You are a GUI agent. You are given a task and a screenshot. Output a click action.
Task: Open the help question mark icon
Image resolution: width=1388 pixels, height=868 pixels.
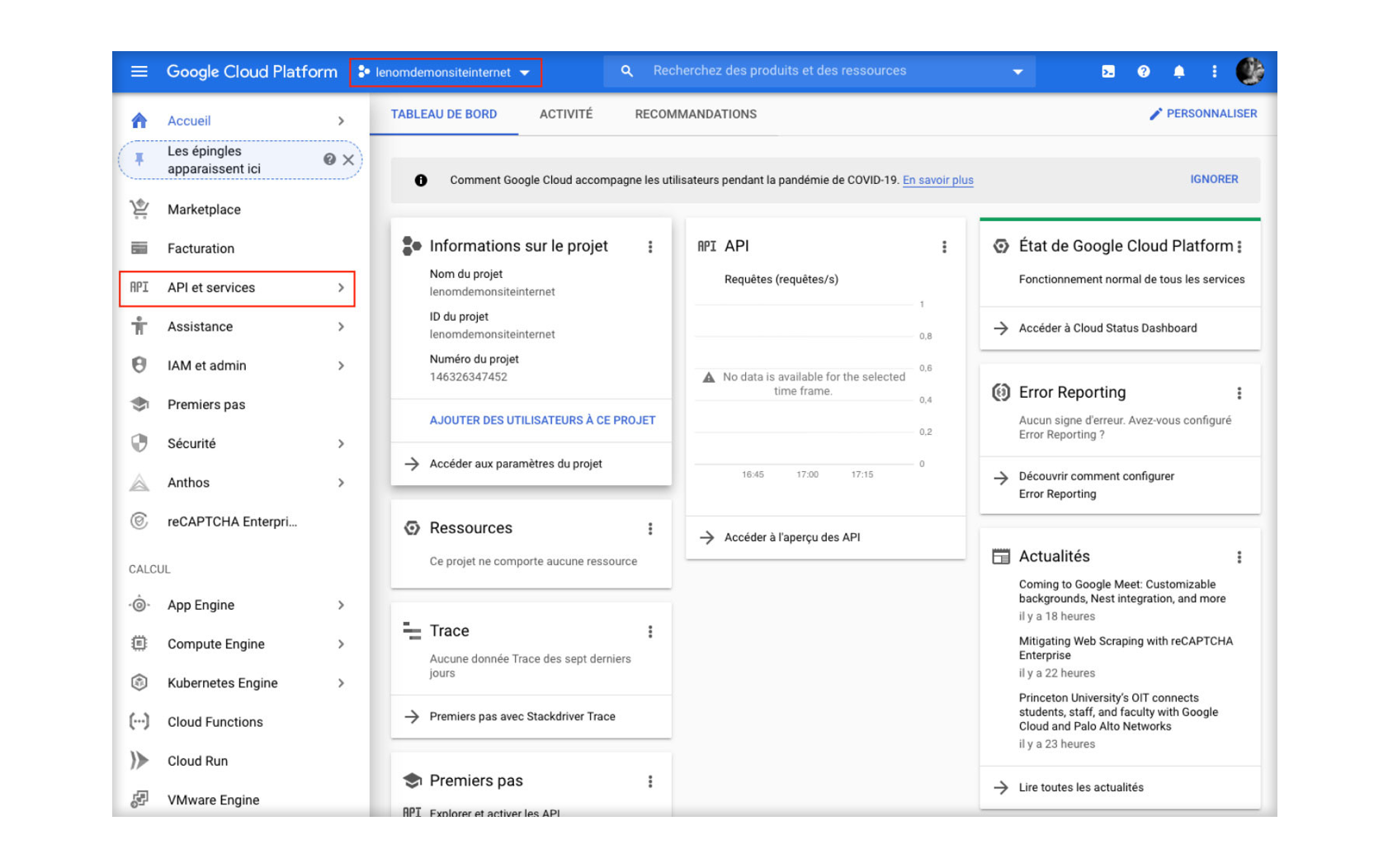(1143, 72)
